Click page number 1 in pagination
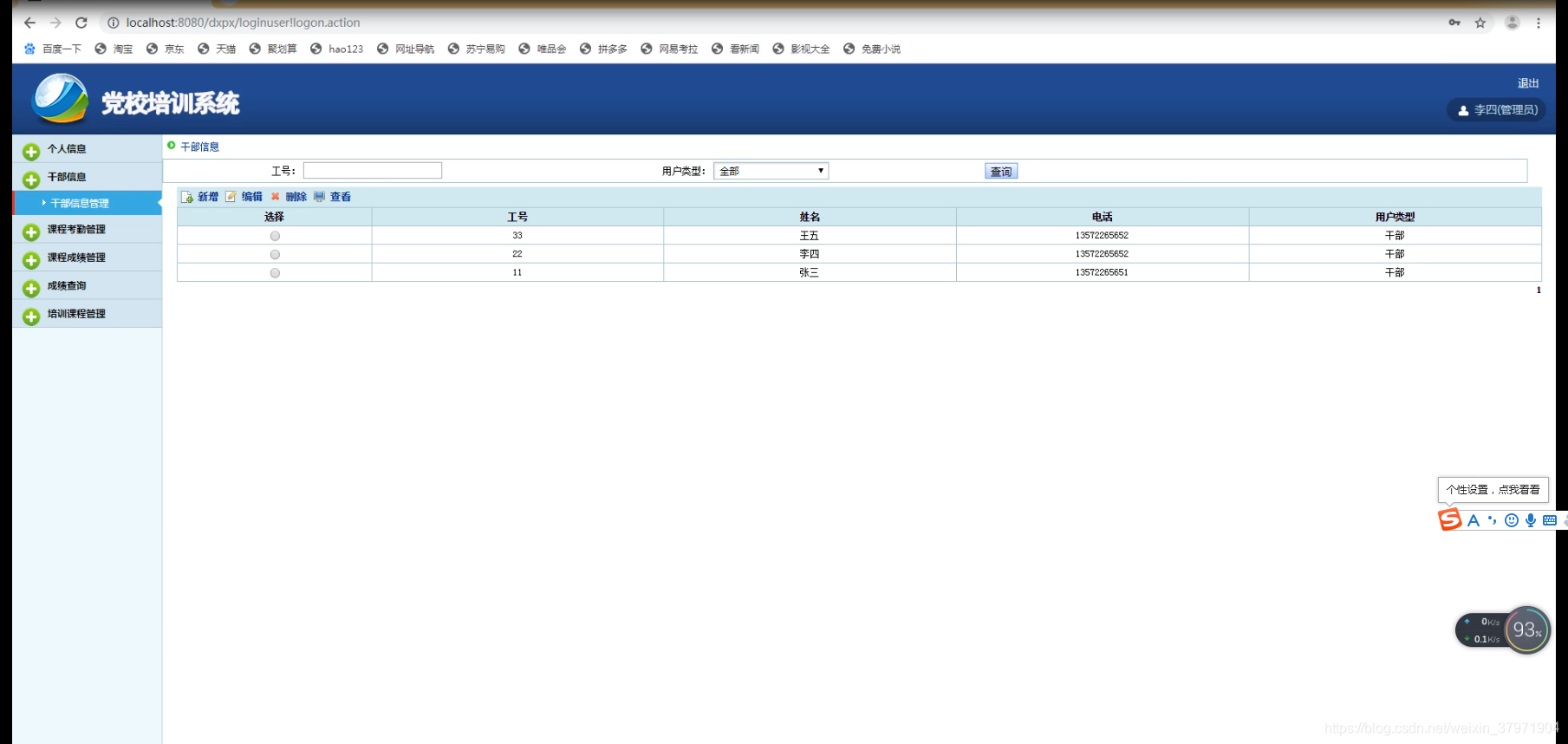Image resolution: width=1568 pixels, height=744 pixels. [1539, 290]
